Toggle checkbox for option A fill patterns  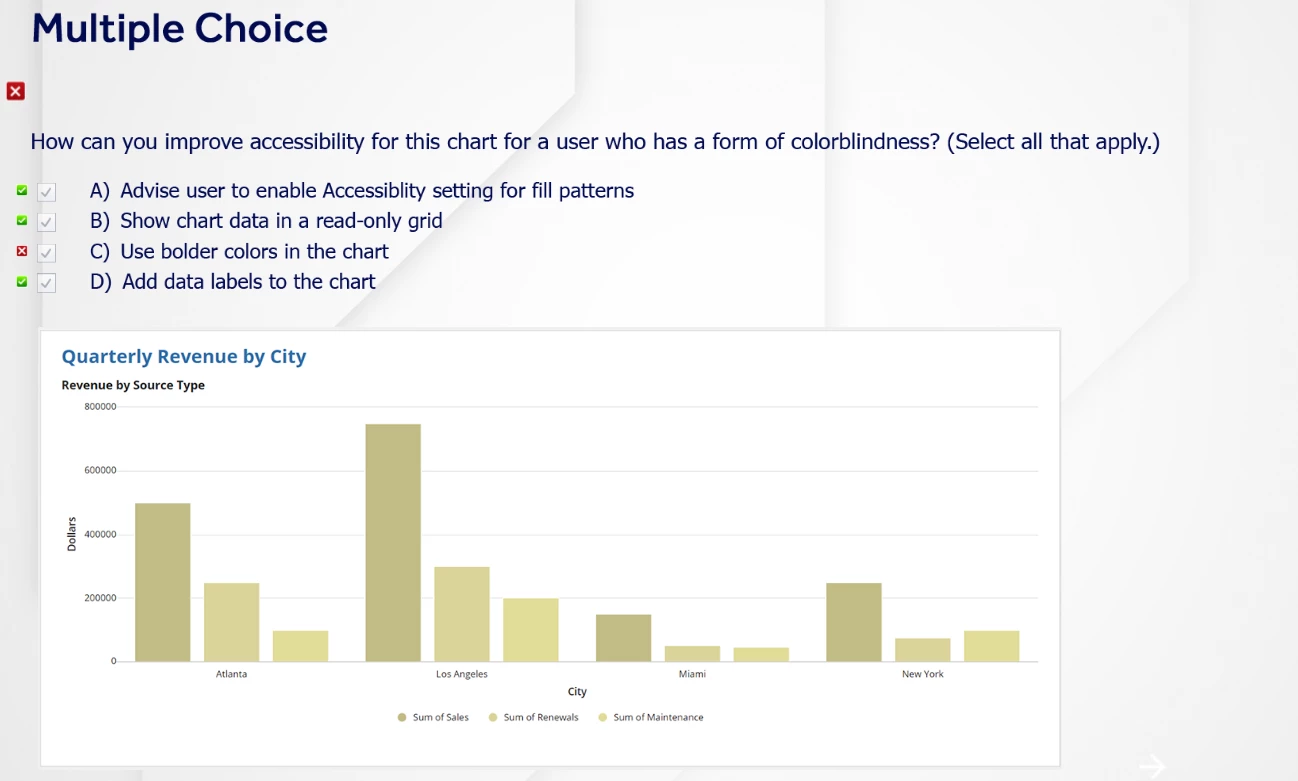click(46, 192)
